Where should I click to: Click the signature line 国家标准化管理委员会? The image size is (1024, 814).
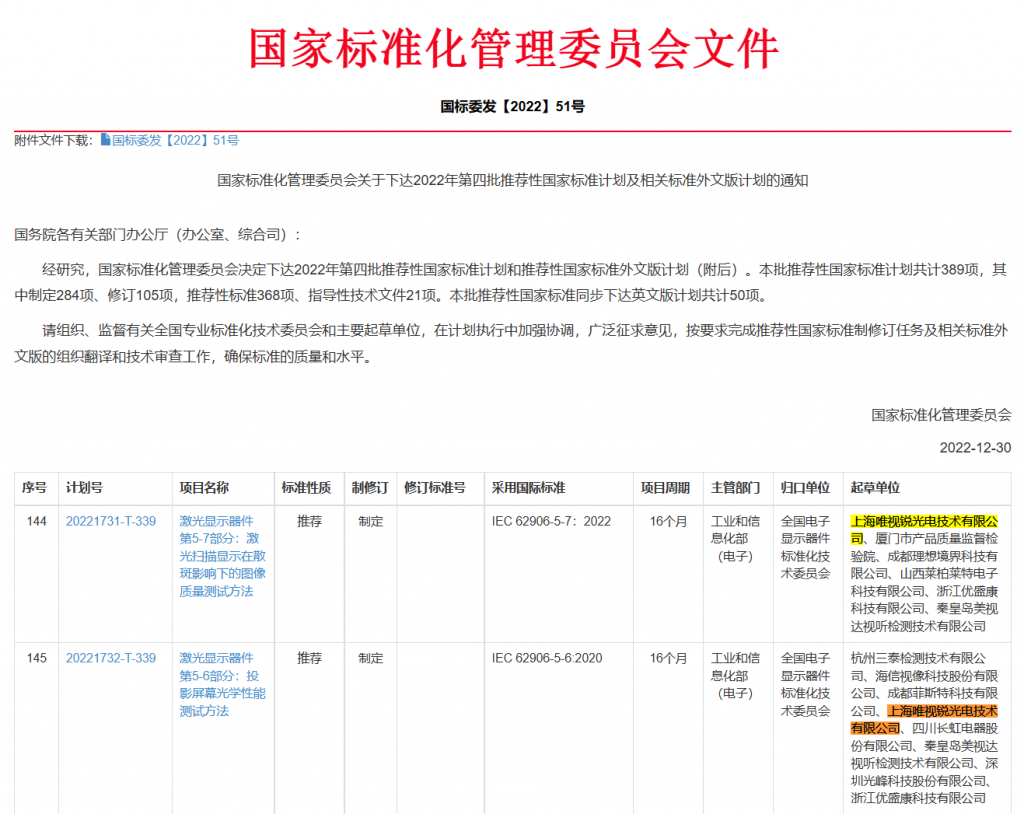941,415
